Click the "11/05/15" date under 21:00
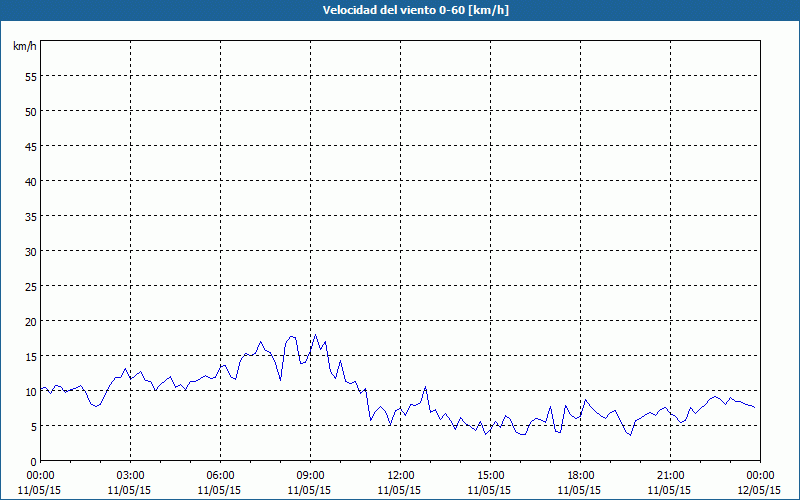 (x=669, y=490)
